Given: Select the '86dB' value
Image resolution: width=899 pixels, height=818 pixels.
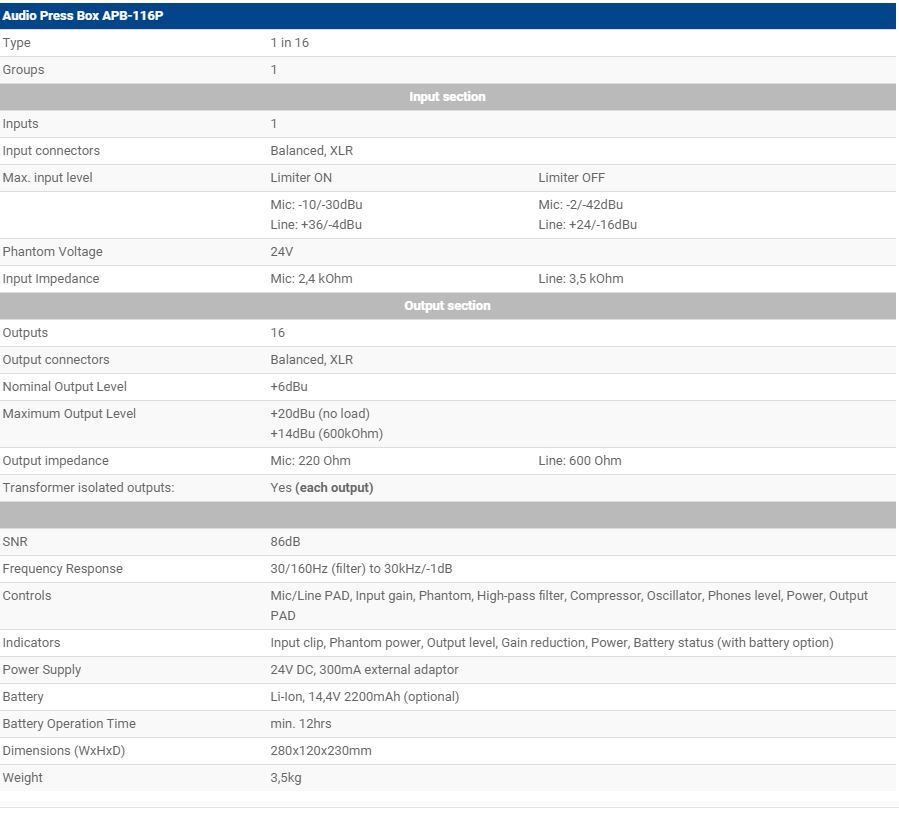Looking at the screenshot, I should [286, 542].
